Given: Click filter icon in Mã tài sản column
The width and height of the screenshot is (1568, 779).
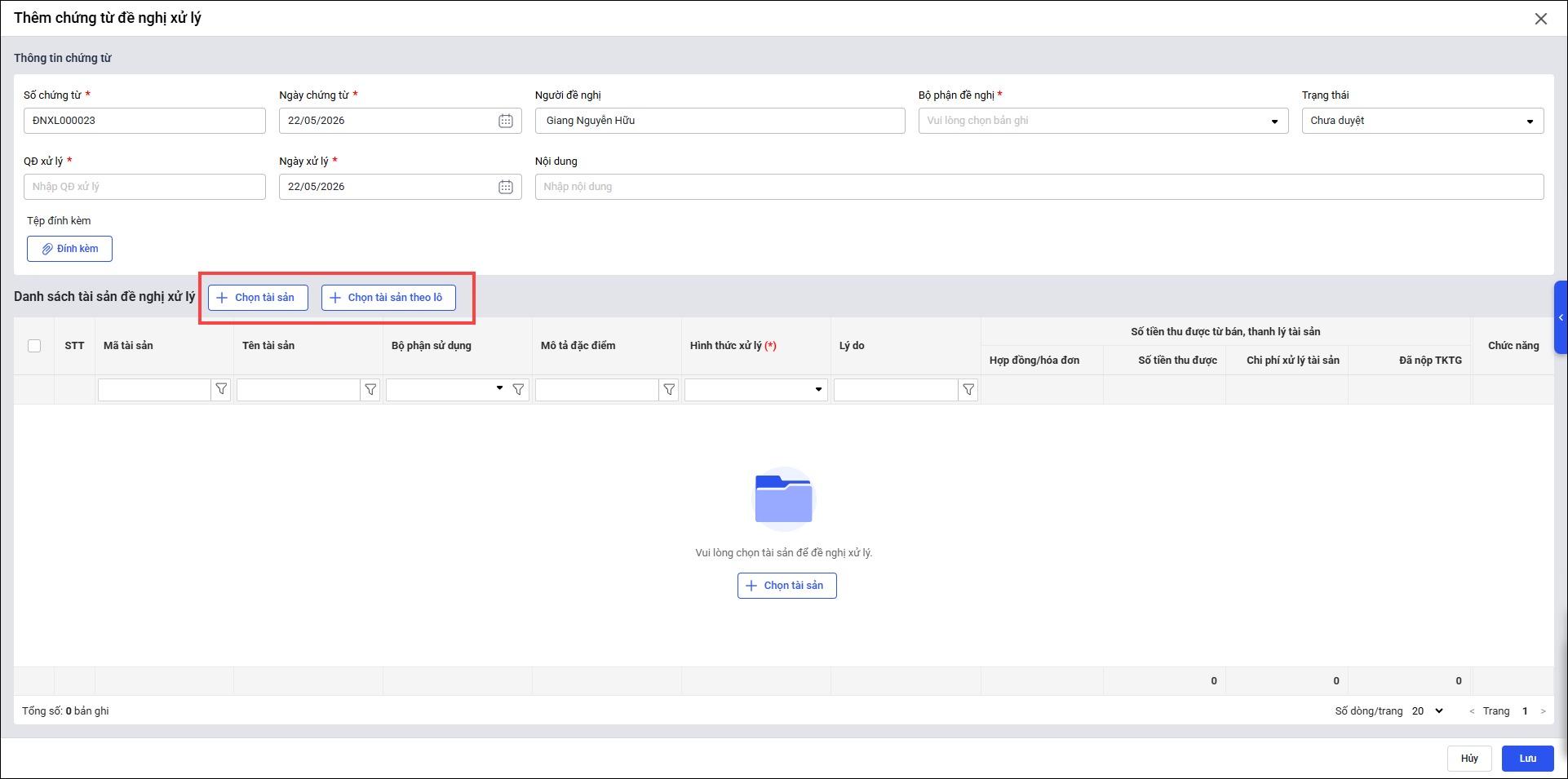Looking at the screenshot, I should pos(221,390).
